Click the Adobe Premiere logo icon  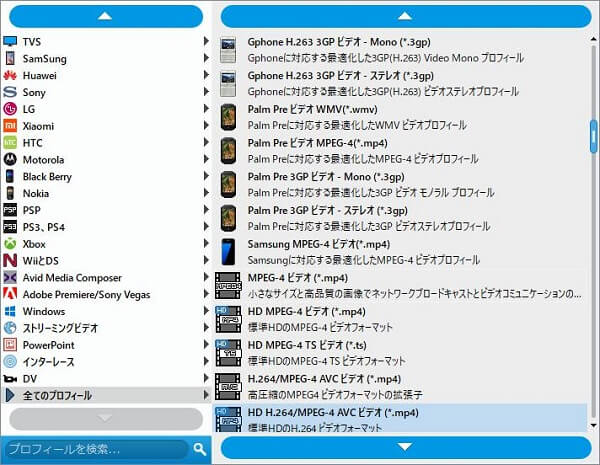tap(10, 294)
